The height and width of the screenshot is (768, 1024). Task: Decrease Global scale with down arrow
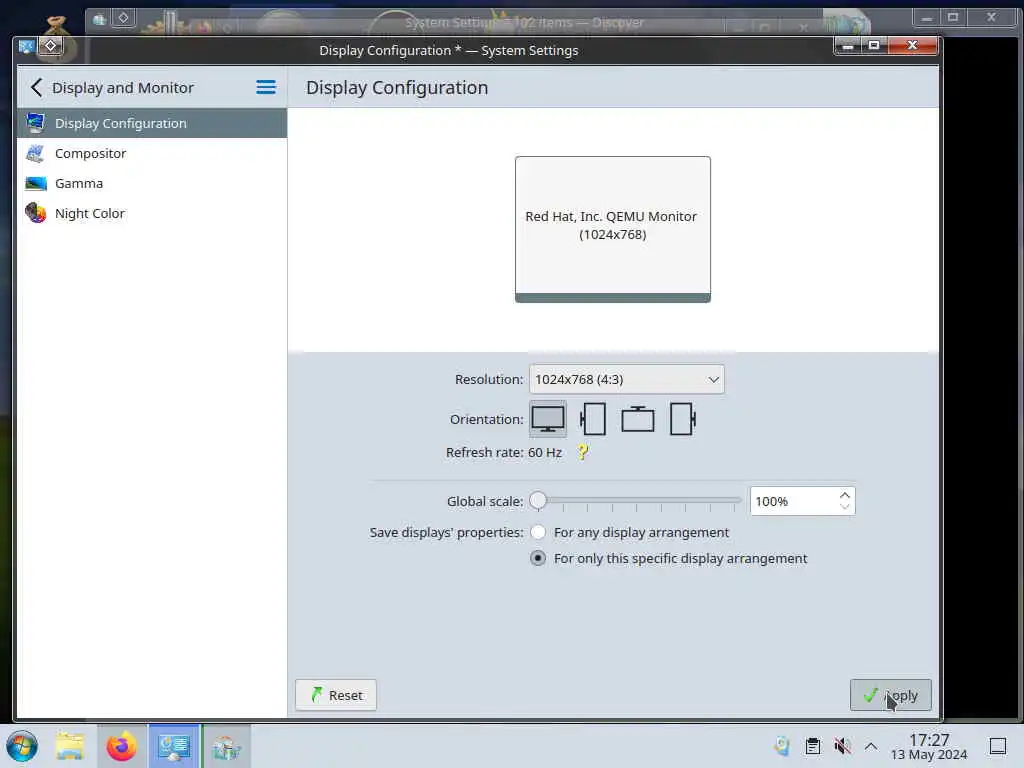[x=844, y=507]
